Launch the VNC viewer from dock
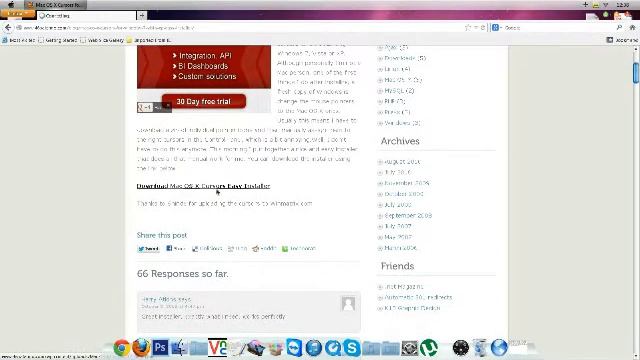Viewport: 640px width, 360px height. click(217, 348)
